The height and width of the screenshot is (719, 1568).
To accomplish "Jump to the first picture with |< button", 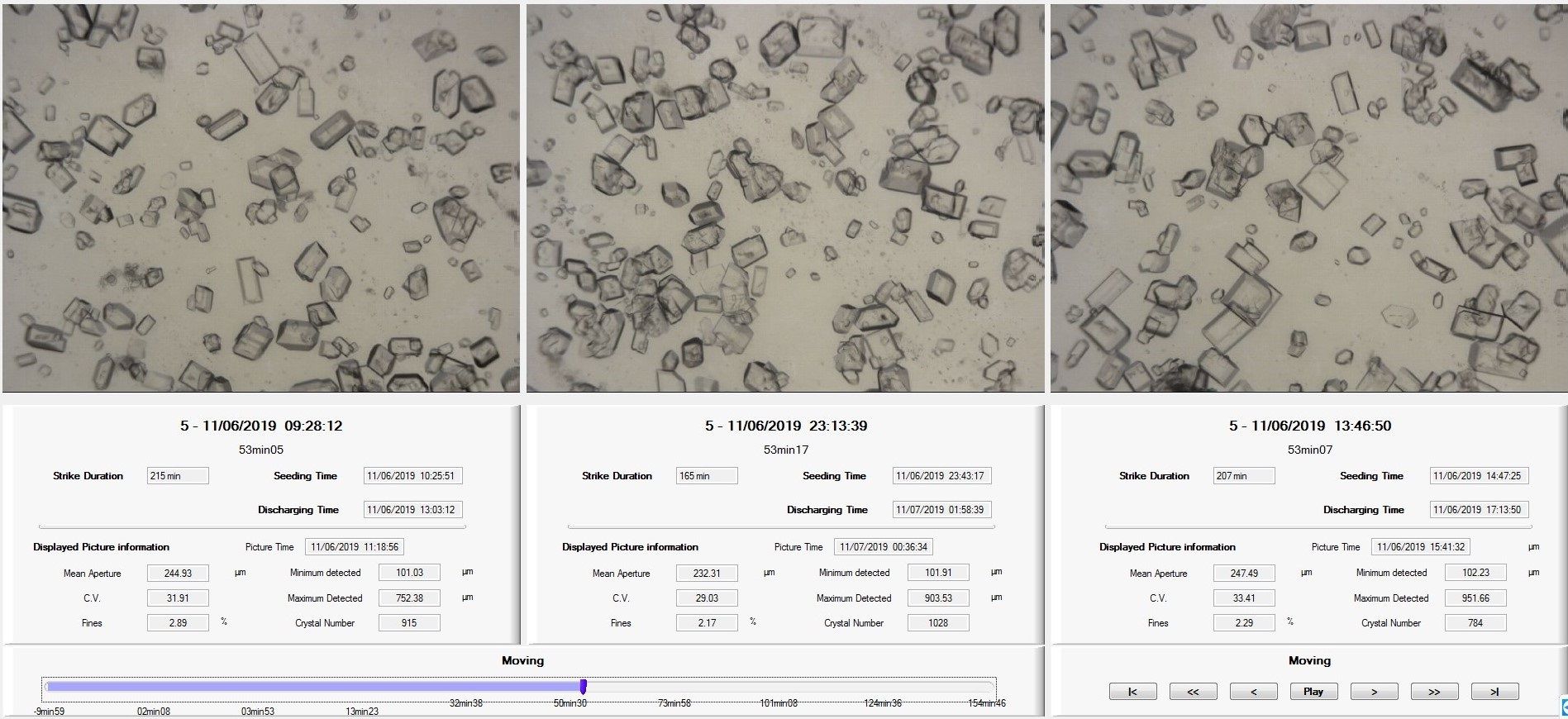I will coord(1132,692).
